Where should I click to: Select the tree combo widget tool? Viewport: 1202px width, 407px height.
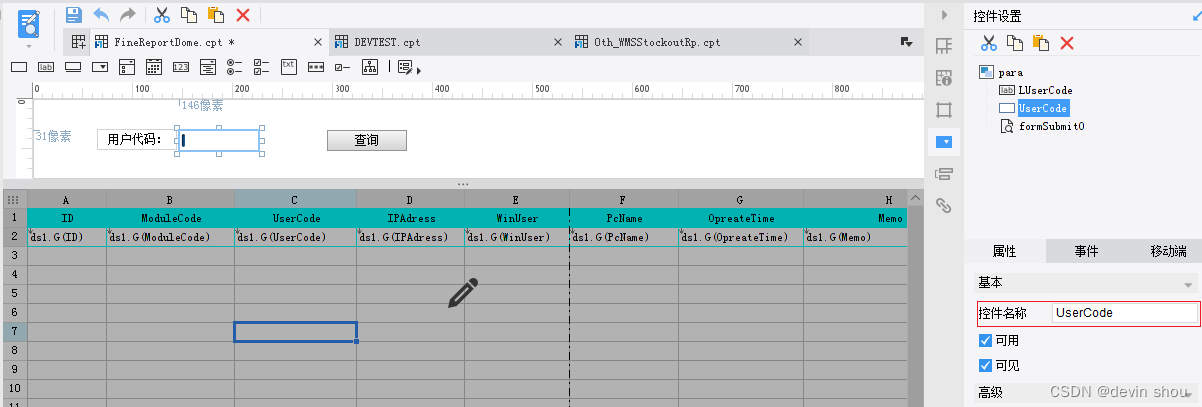(208, 67)
